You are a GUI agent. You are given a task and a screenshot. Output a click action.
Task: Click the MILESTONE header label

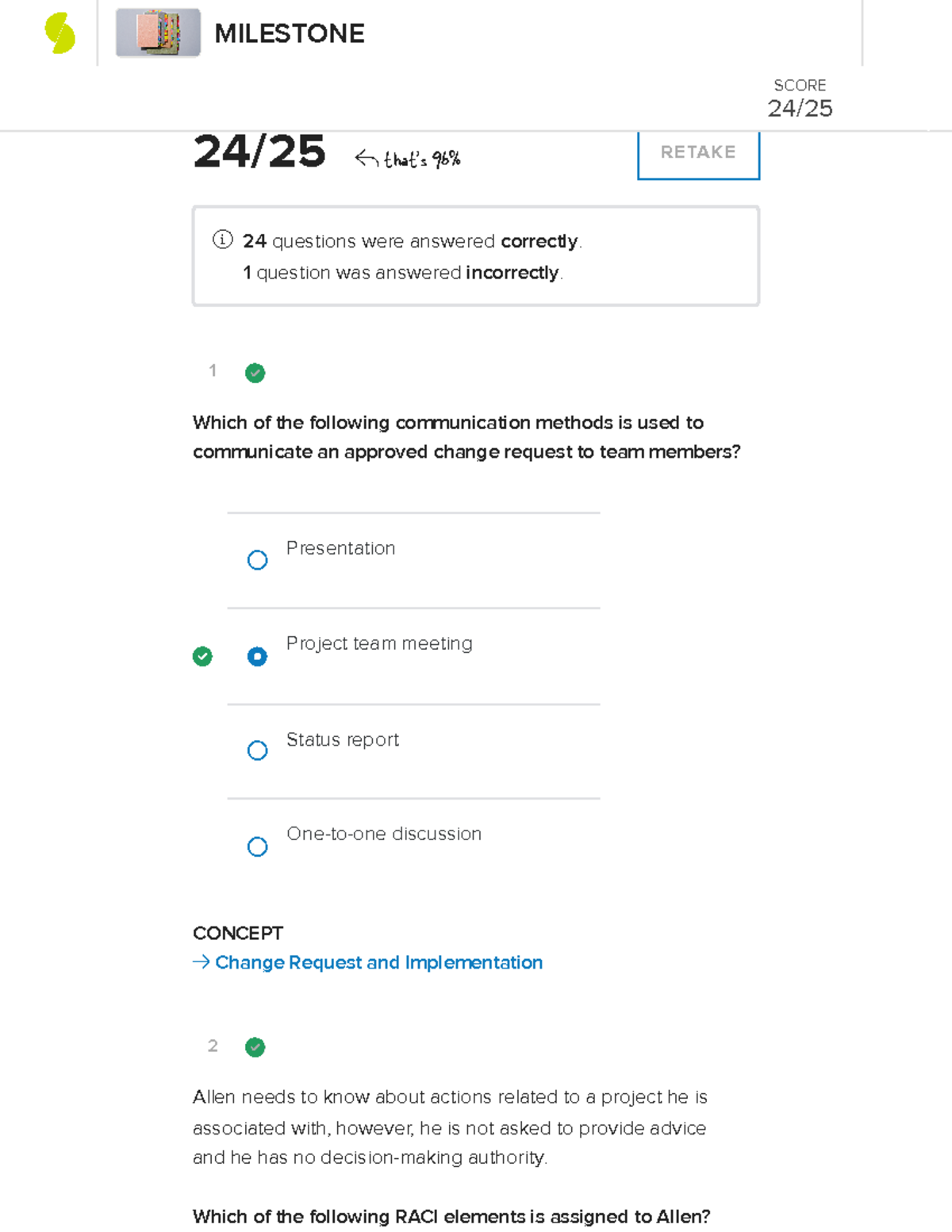pos(290,33)
